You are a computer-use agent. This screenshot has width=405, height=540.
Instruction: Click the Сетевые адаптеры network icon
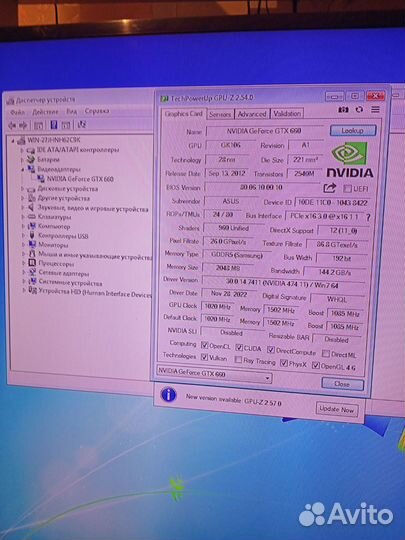coord(32,273)
